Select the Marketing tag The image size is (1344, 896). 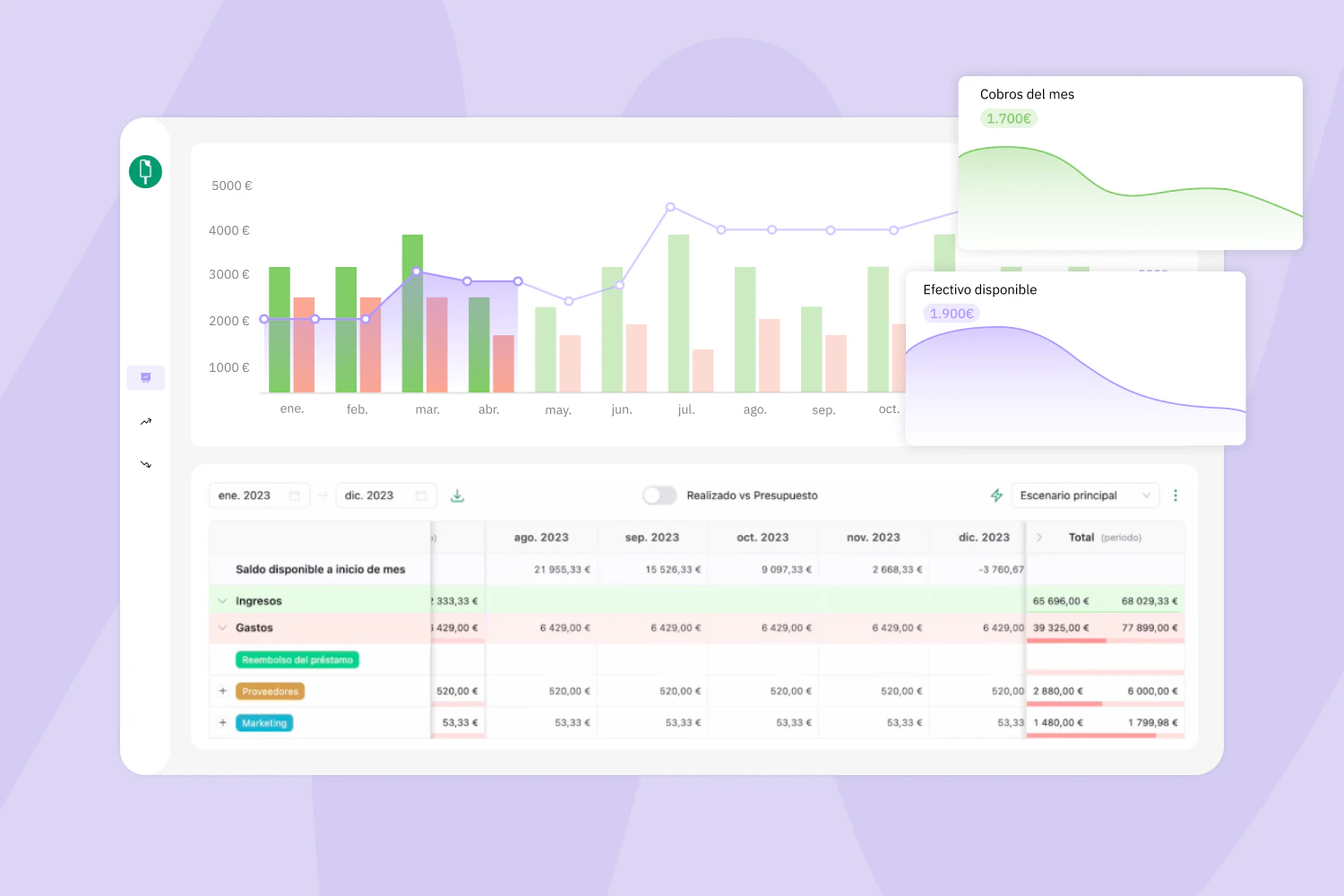click(264, 722)
